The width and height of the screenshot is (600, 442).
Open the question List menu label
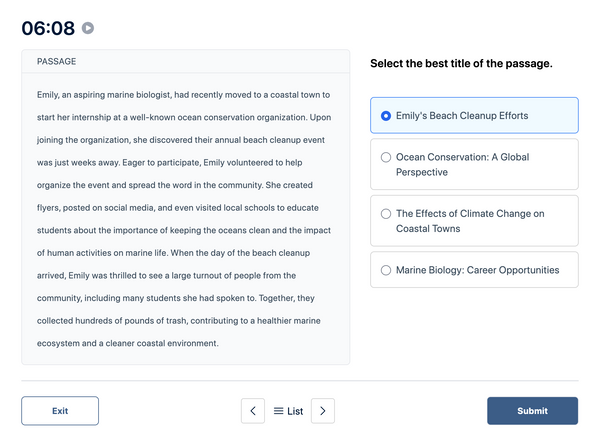tap(295, 411)
